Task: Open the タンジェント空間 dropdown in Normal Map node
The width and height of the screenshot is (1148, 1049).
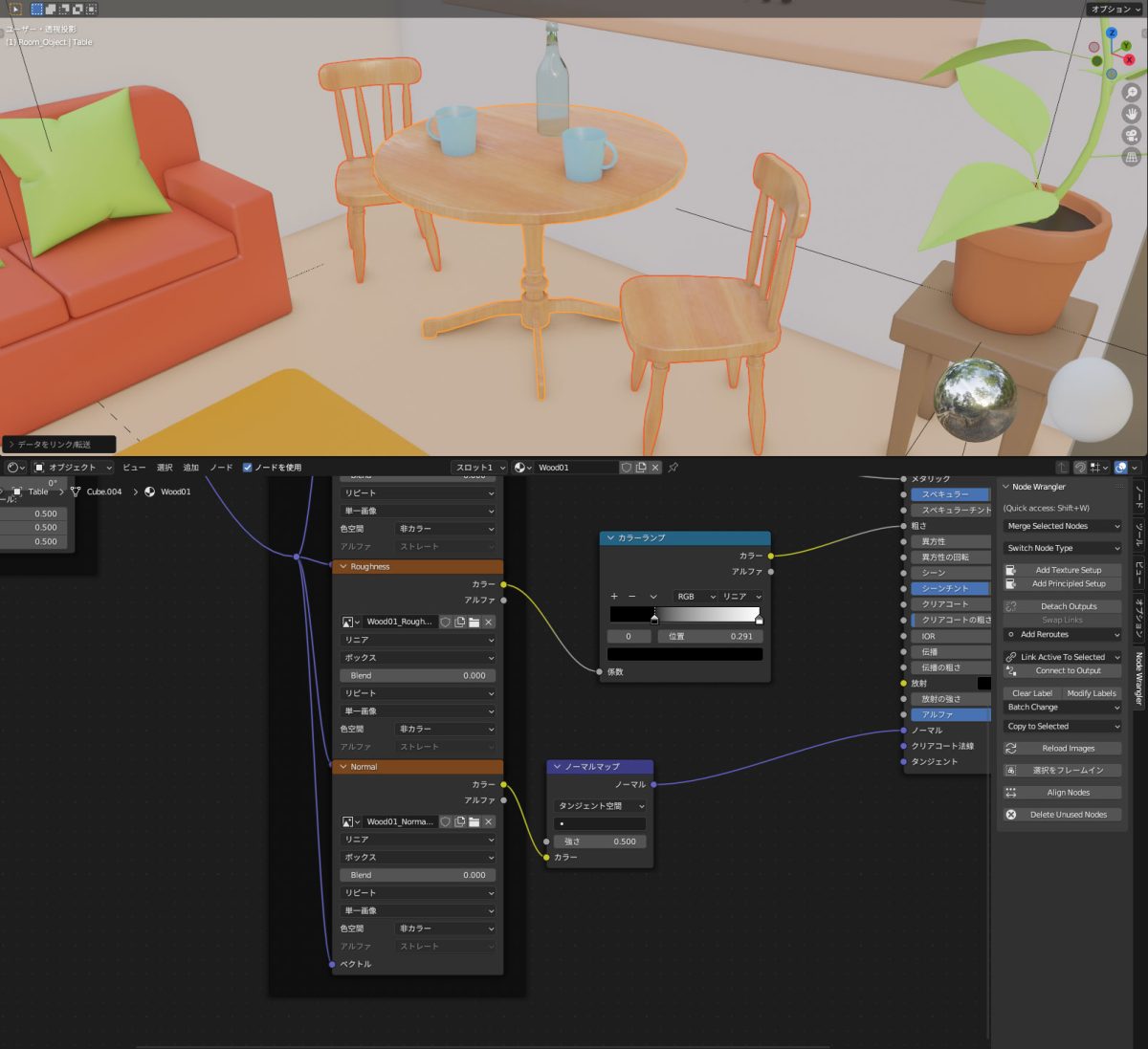Action: [x=601, y=806]
